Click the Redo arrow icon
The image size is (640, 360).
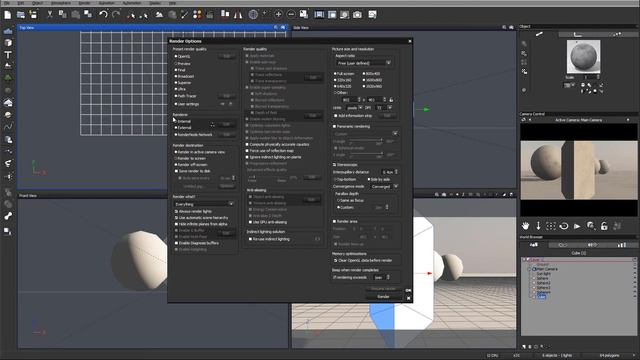[116, 15]
